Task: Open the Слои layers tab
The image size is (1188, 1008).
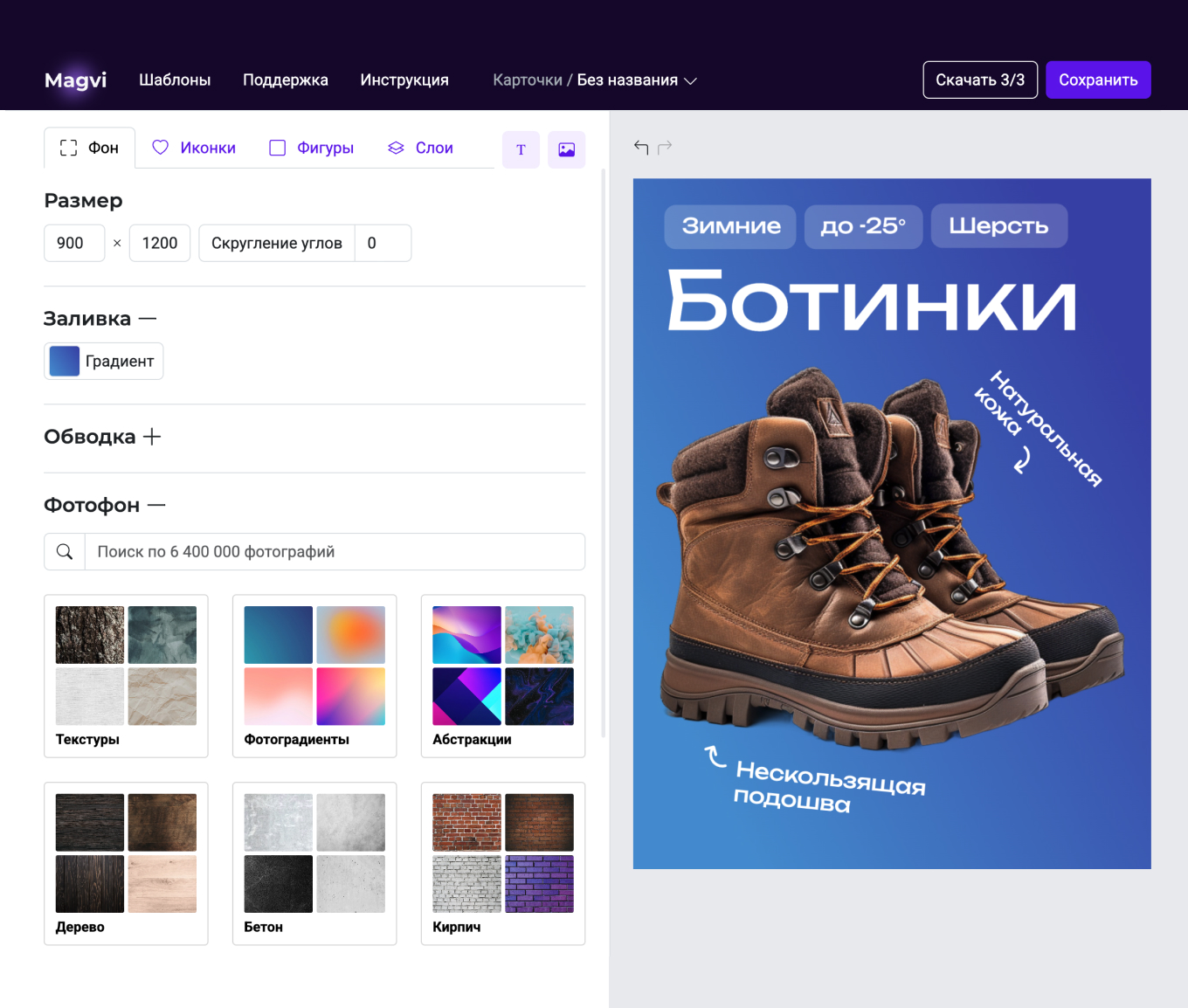Action: pos(420,148)
